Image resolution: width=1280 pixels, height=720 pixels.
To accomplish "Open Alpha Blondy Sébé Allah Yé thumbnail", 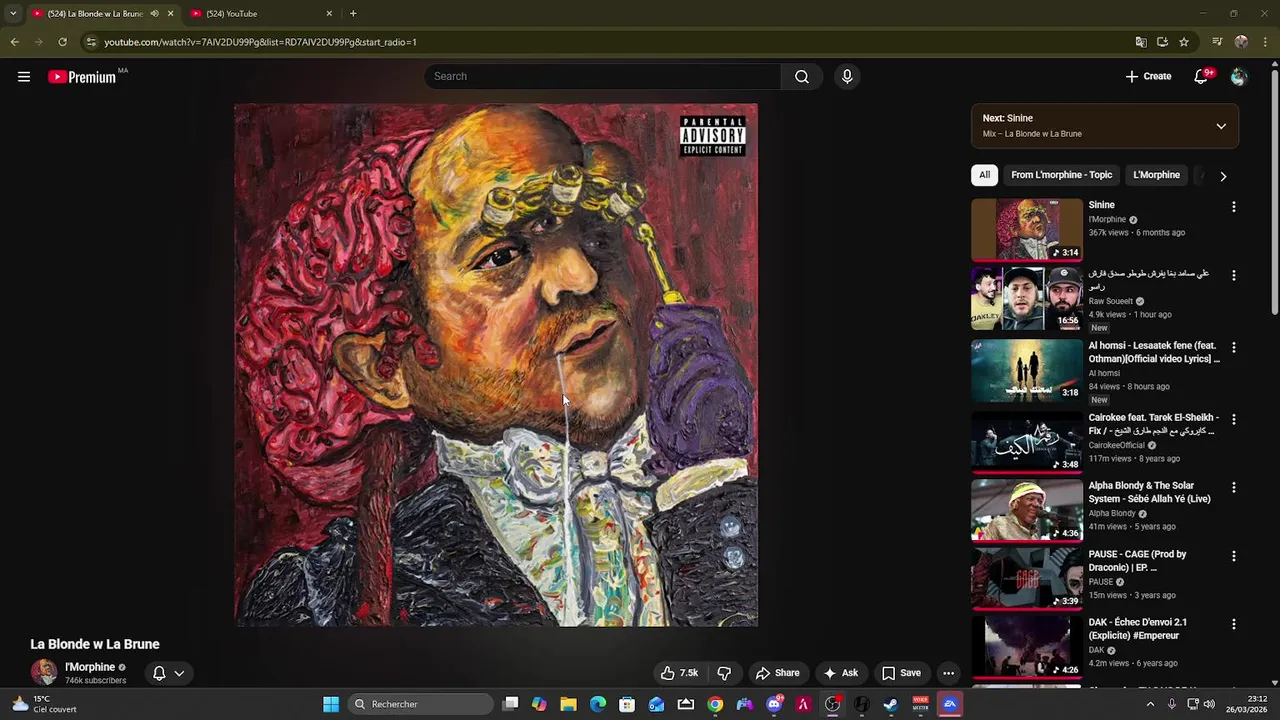I will coord(1027,510).
